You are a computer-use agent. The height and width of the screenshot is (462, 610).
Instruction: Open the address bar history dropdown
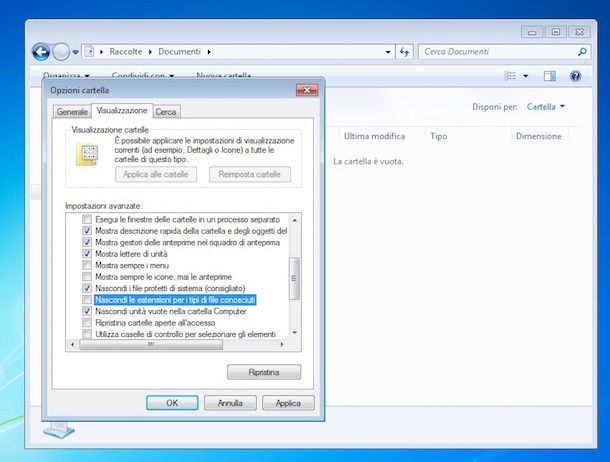pos(388,52)
